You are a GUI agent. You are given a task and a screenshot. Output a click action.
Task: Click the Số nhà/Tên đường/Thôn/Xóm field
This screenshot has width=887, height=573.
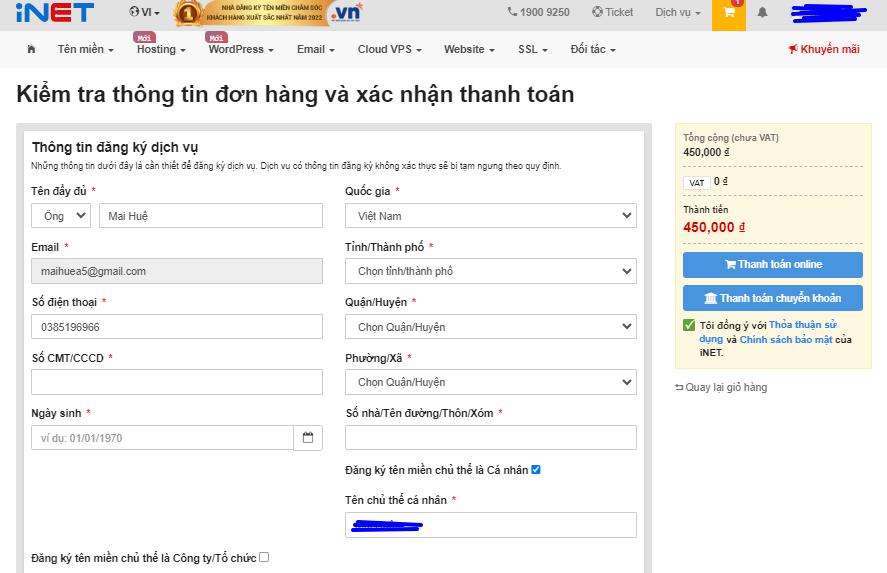[491, 438]
